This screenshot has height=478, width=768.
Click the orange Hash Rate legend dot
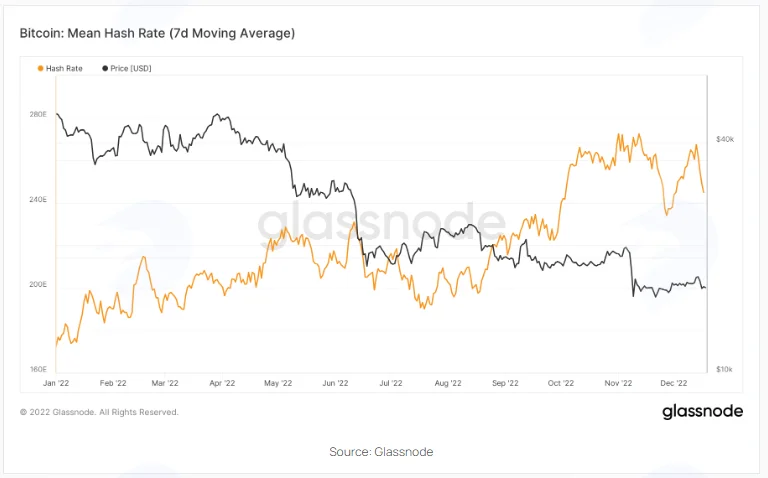click(41, 69)
